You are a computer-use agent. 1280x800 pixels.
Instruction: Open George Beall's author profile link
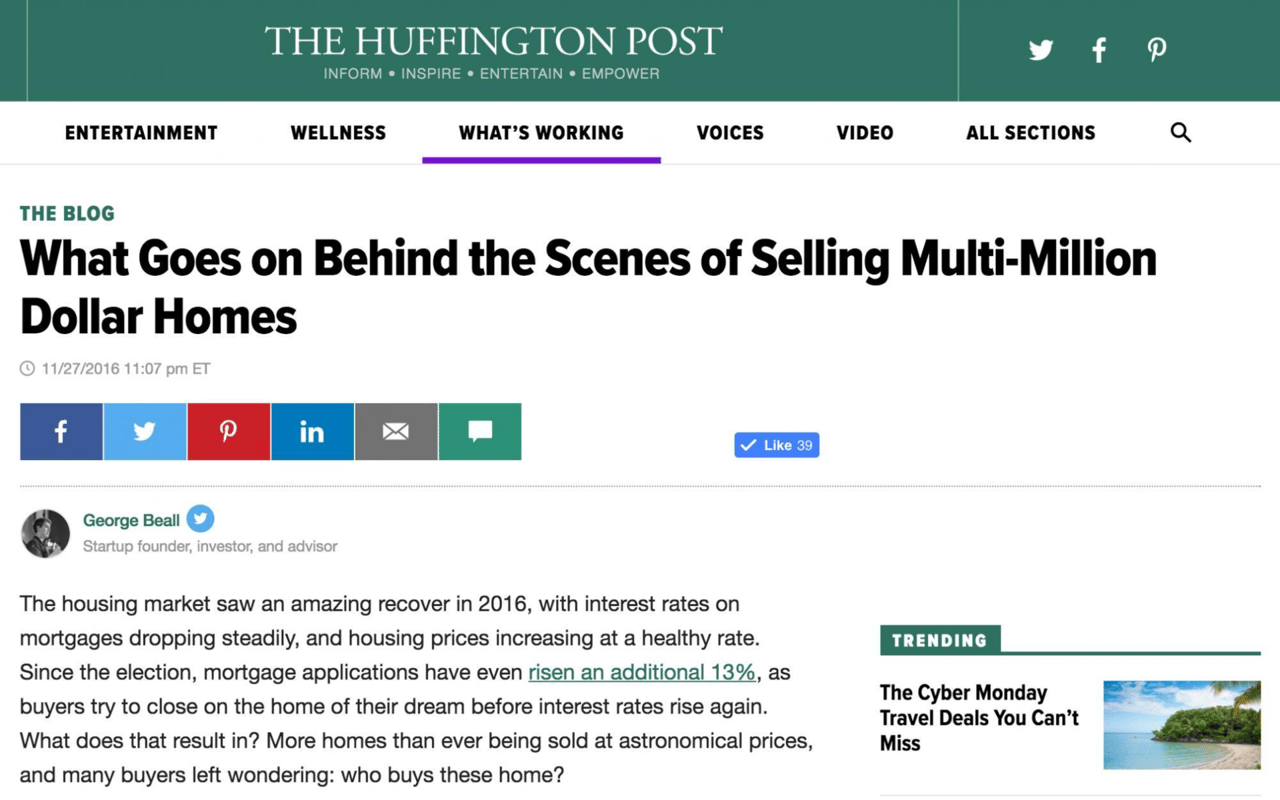[x=131, y=520]
